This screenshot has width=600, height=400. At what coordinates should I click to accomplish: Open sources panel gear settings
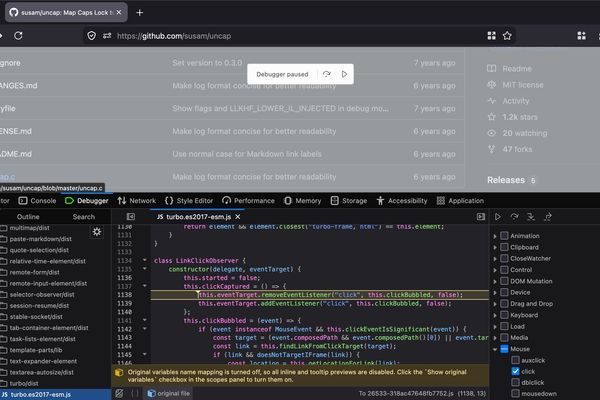(x=97, y=232)
